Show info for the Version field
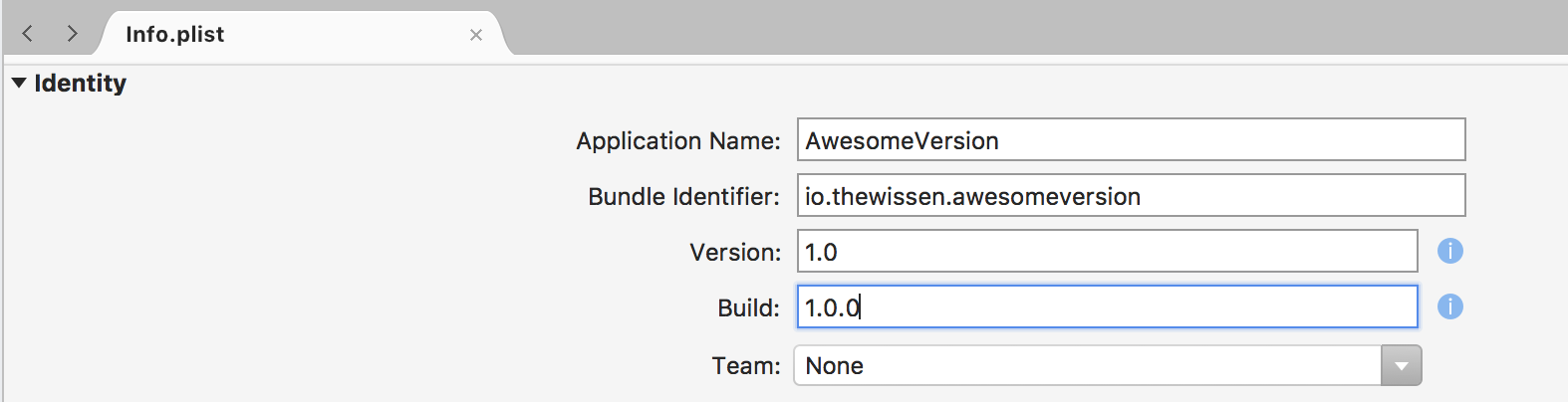1568x402 pixels. pyautogui.click(x=1450, y=251)
